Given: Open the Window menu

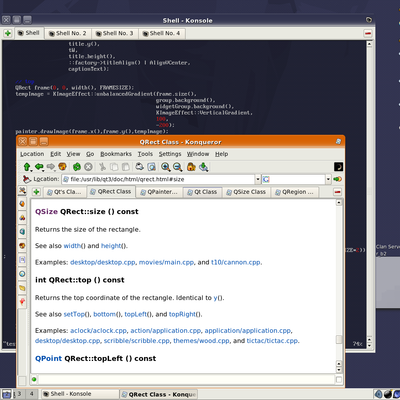Looking at the screenshot, I should (x=198, y=154).
